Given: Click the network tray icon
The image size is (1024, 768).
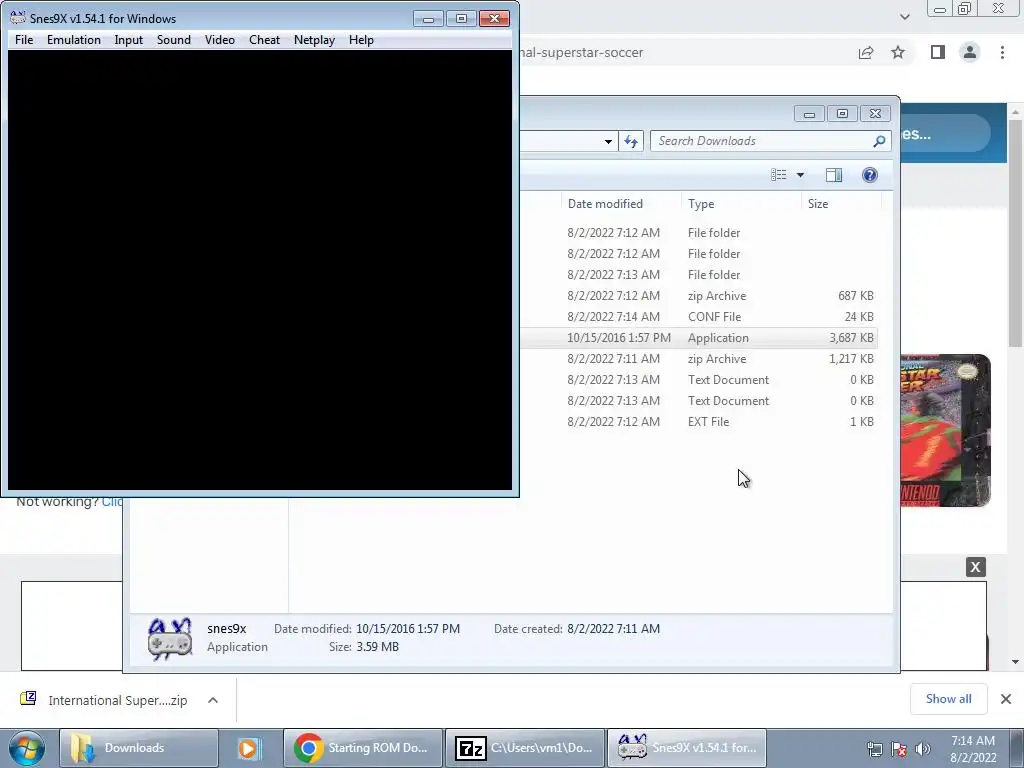Looking at the screenshot, I should click(x=874, y=749).
